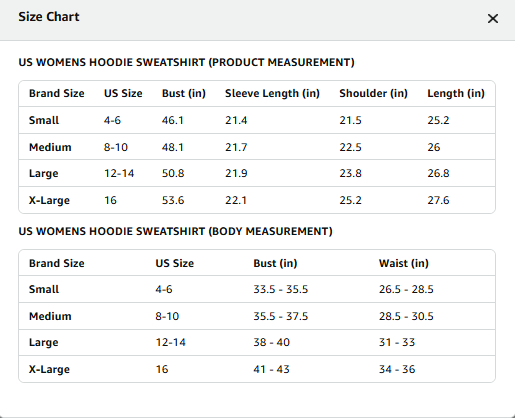The width and height of the screenshot is (515, 418).
Task: Click body bust range 33.5 - 35.5
Action: 281,289
